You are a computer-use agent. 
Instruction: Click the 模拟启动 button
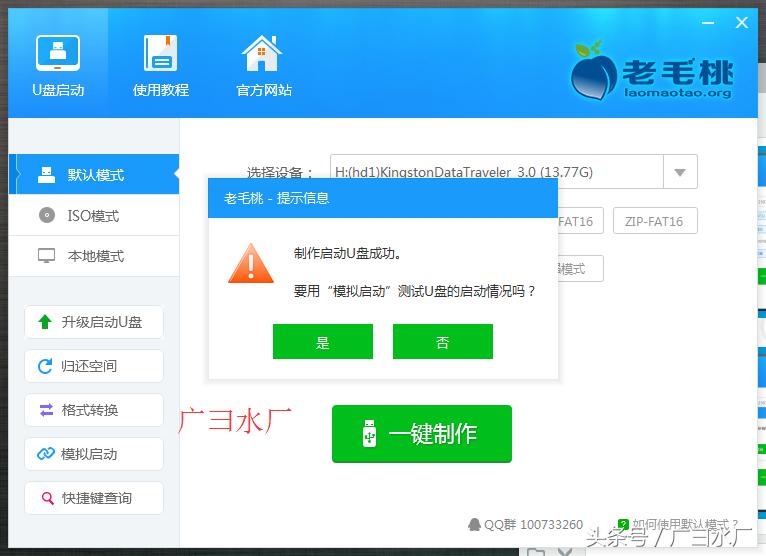coord(94,454)
